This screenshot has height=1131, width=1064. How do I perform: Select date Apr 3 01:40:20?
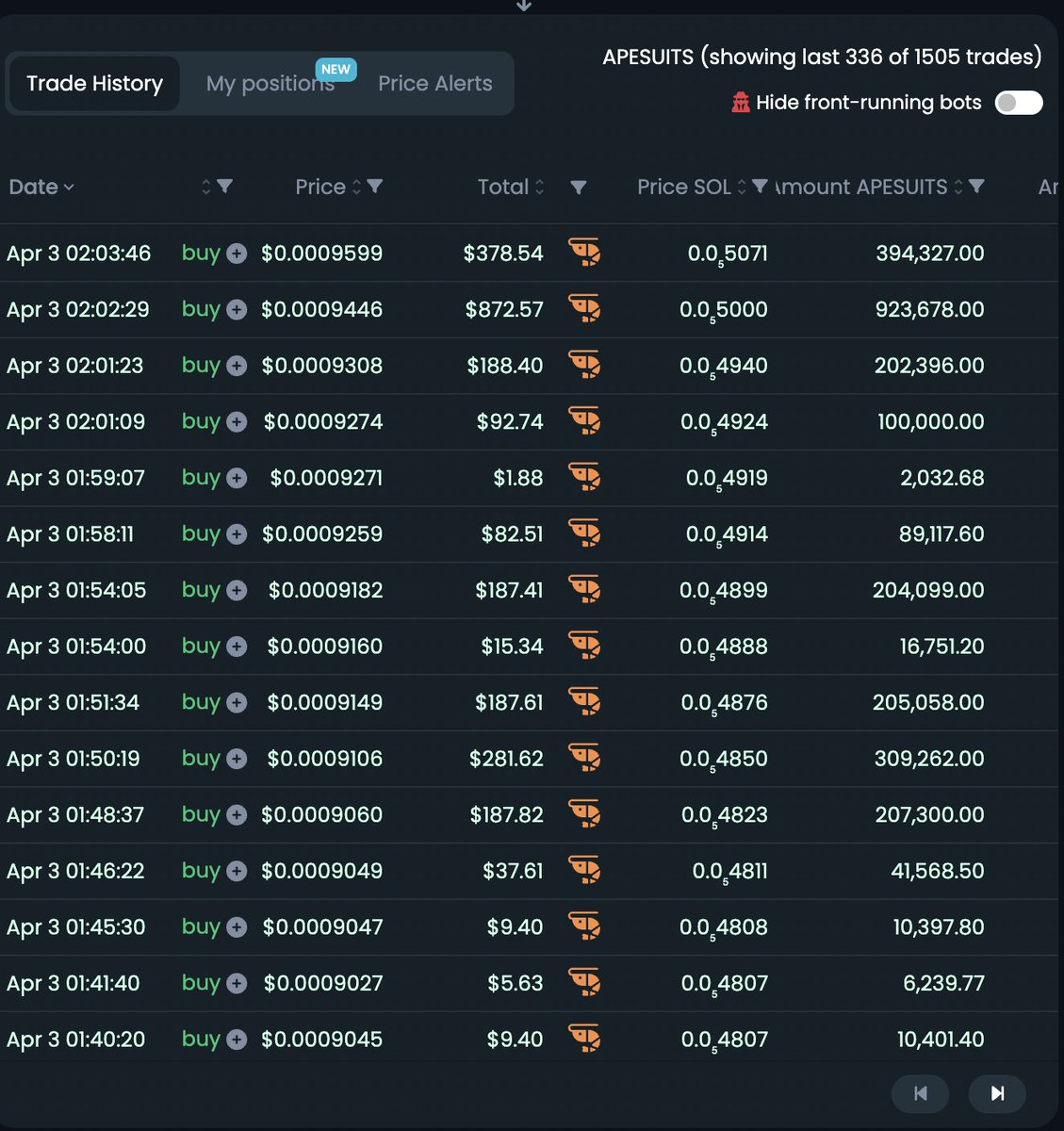[76, 1040]
